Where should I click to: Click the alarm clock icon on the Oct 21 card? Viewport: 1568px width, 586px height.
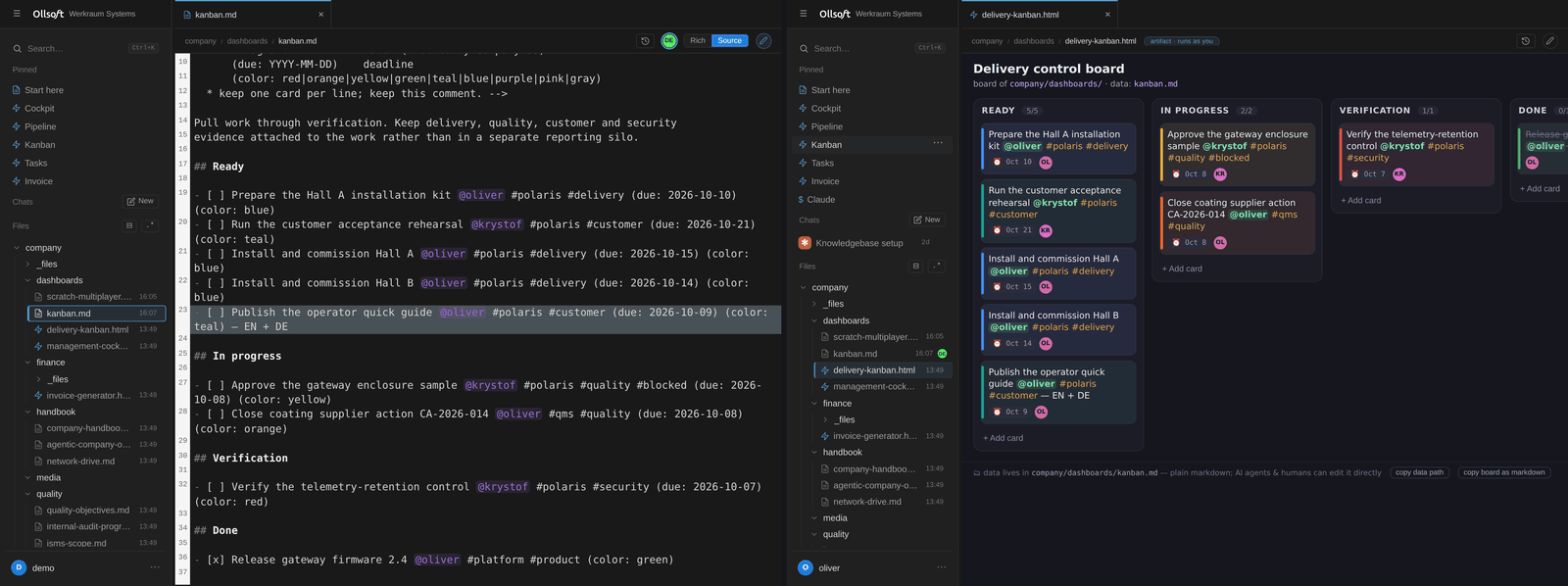(998, 230)
